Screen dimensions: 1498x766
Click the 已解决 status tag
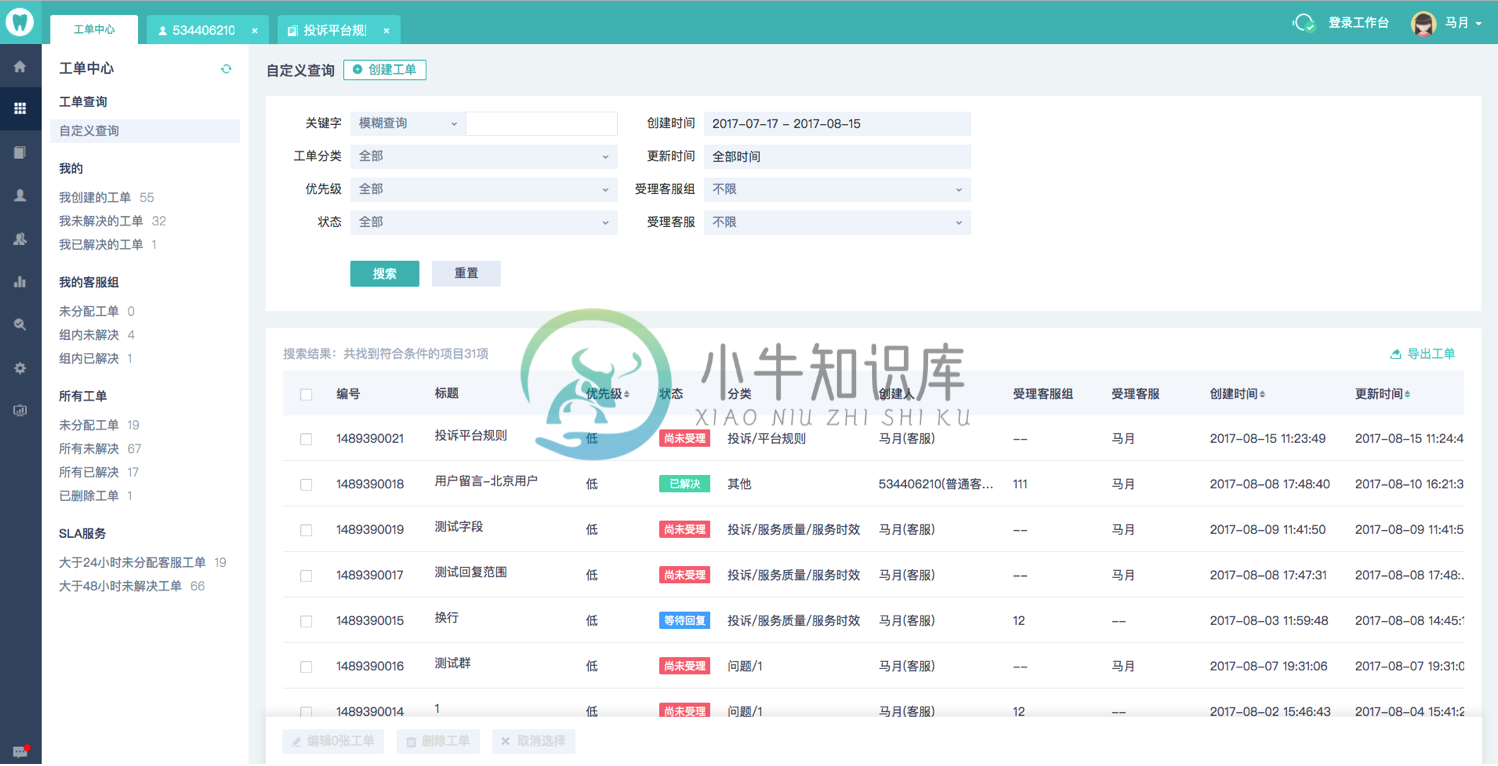pyautogui.click(x=685, y=484)
